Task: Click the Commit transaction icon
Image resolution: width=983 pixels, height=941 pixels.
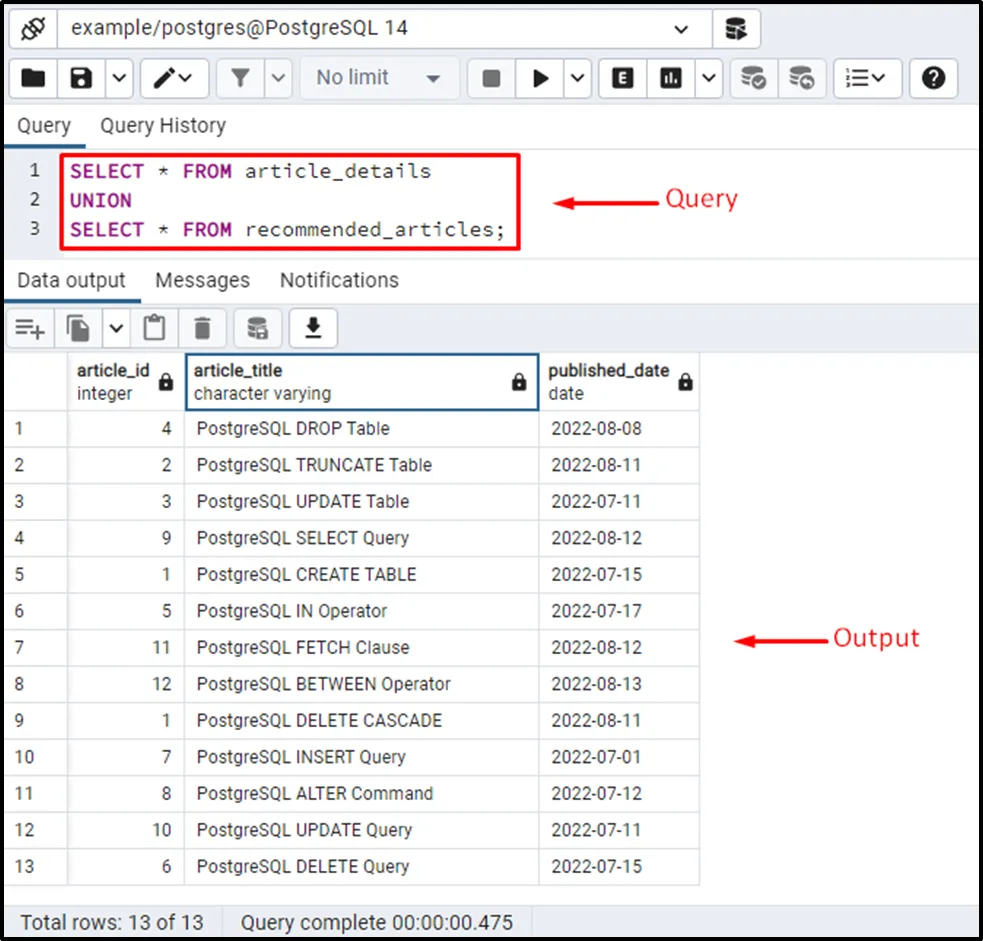Action: click(752, 78)
